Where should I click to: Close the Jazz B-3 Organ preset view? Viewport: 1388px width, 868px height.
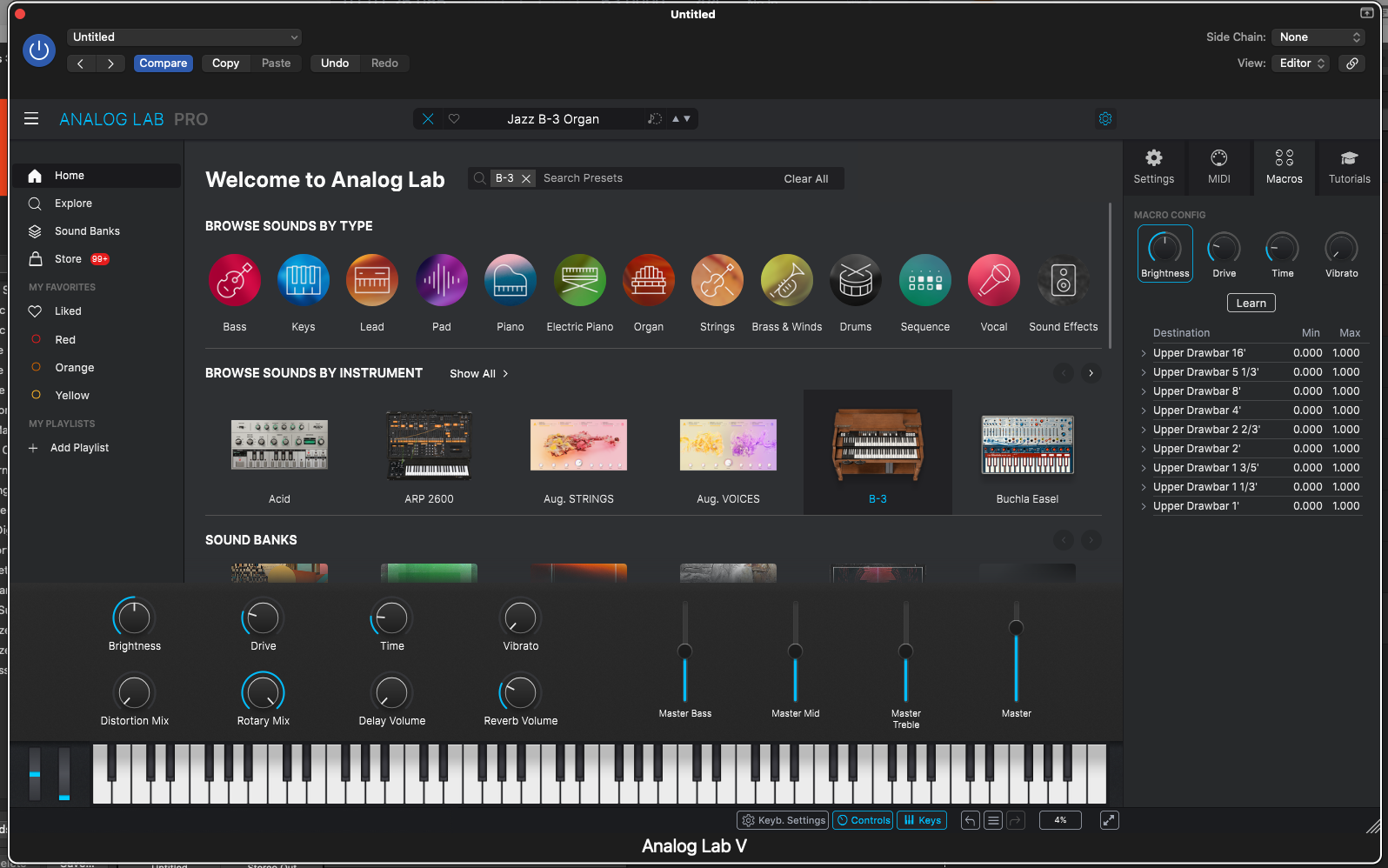click(x=428, y=119)
